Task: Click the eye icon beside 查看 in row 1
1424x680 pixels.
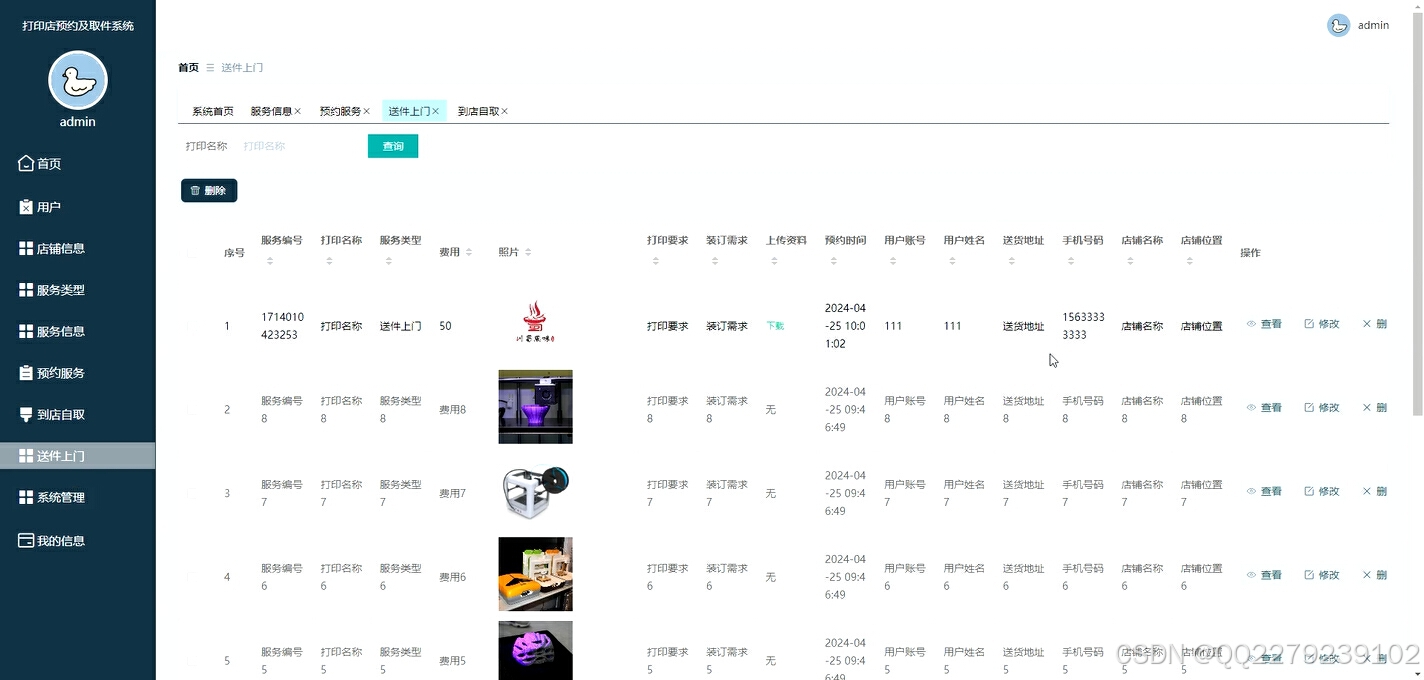Action: click(x=1250, y=324)
